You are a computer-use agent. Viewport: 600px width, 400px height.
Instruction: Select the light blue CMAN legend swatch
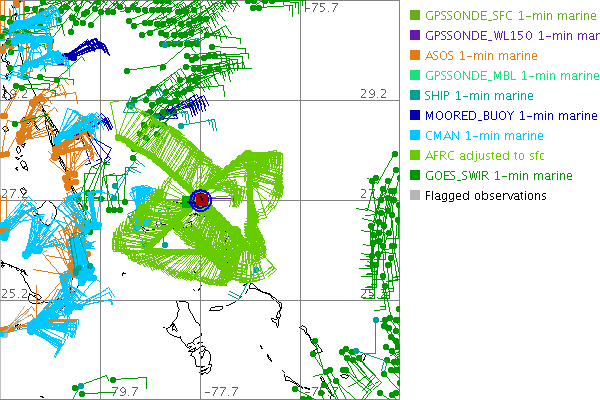pos(415,136)
